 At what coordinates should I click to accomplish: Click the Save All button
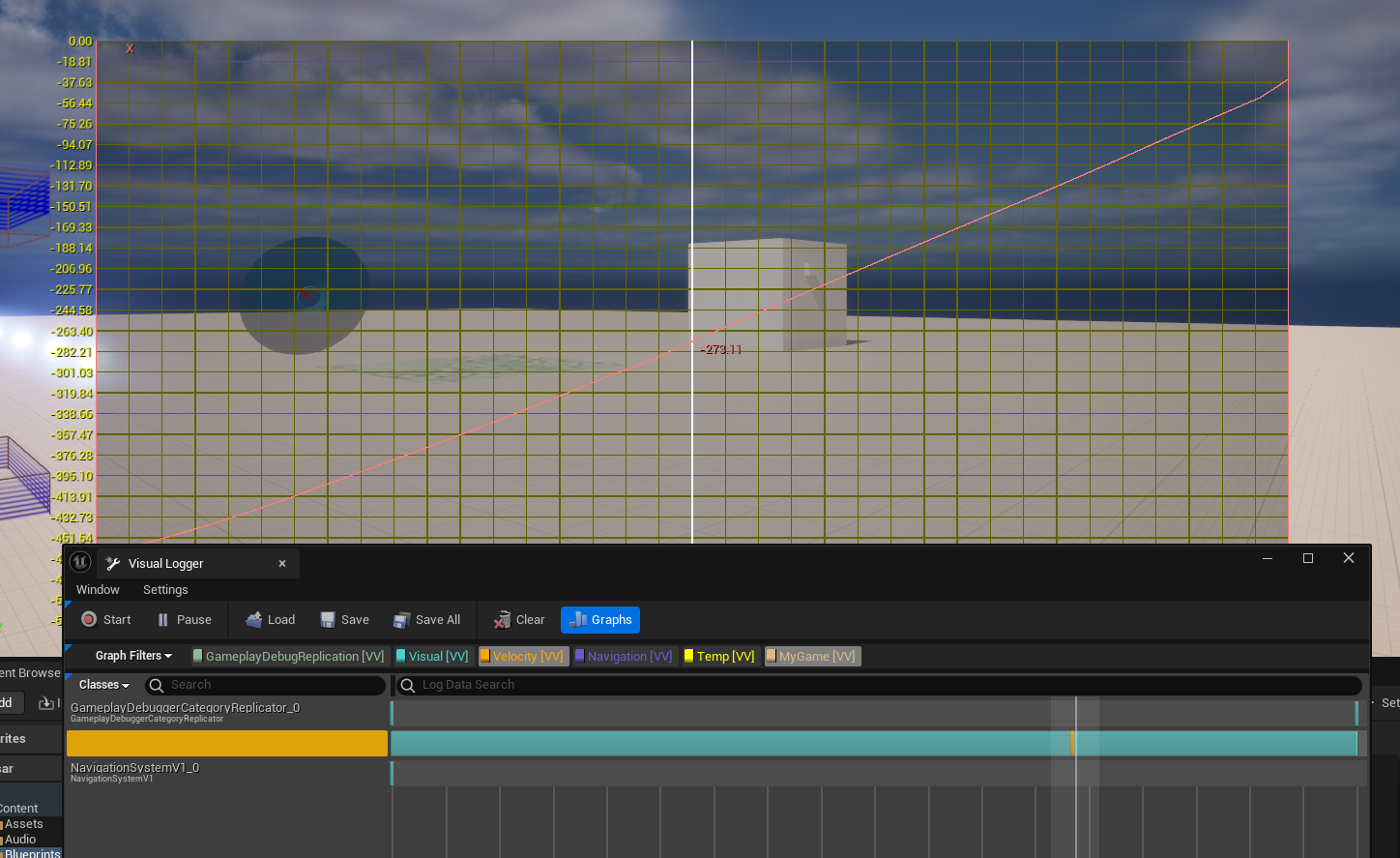point(426,620)
